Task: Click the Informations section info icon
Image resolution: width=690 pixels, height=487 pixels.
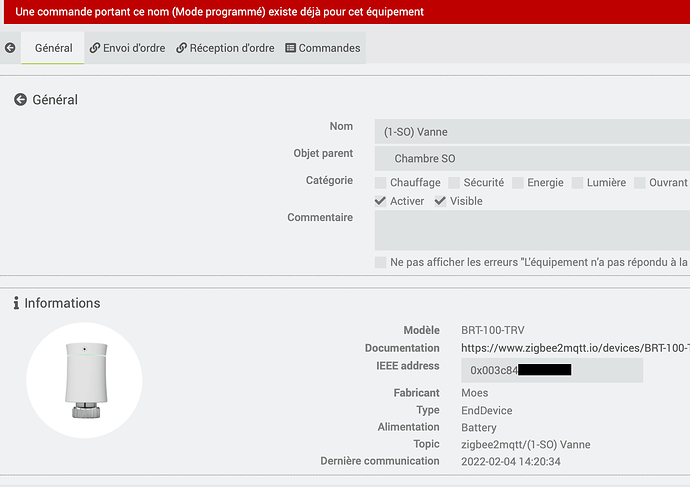Action: pyautogui.click(x=16, y=303)
